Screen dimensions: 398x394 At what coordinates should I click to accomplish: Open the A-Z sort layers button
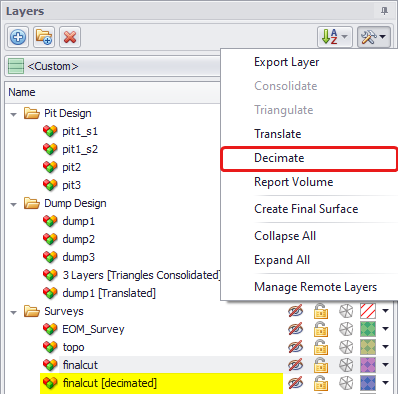(x=335, y=37)
